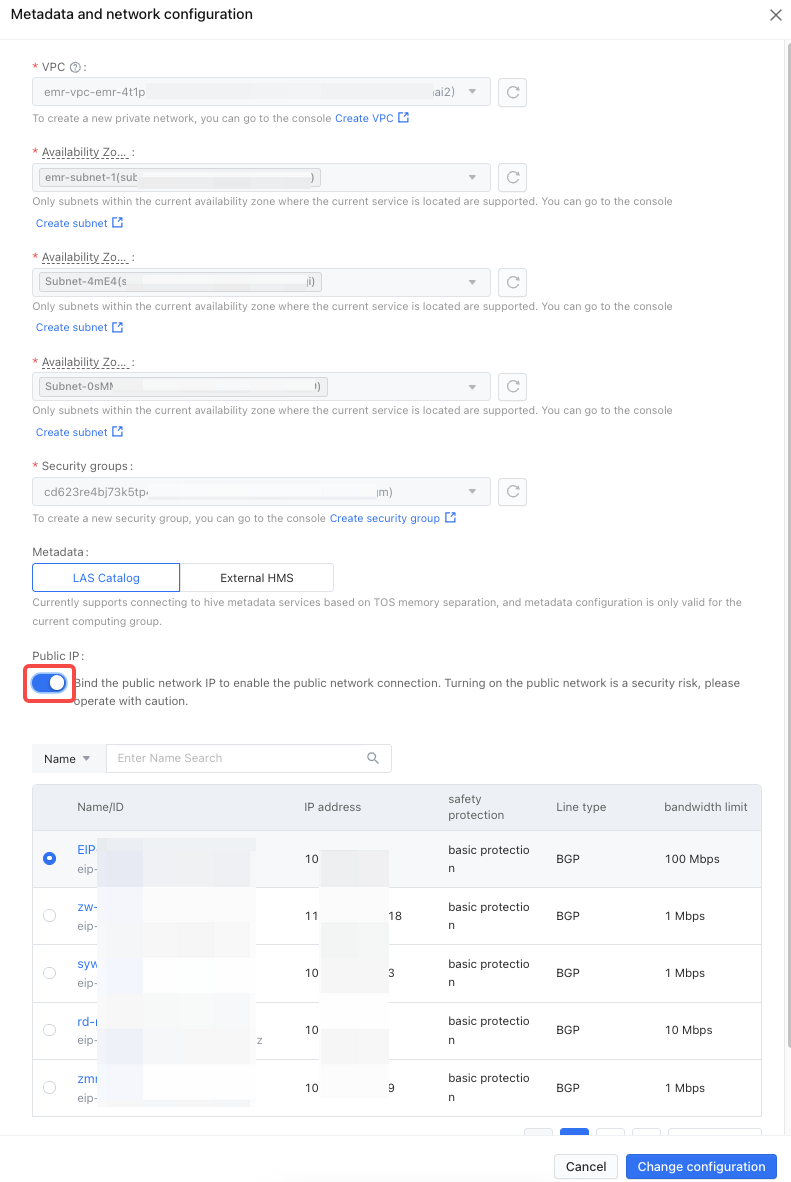Refresh the VPC list

[513, 92]
